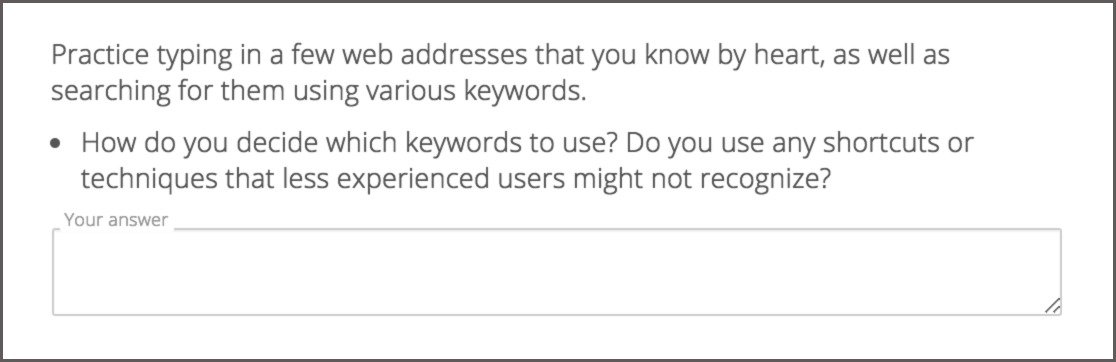Click the 'How do you decide which keywords' question
1116x362 pixels.
[527, 161]
